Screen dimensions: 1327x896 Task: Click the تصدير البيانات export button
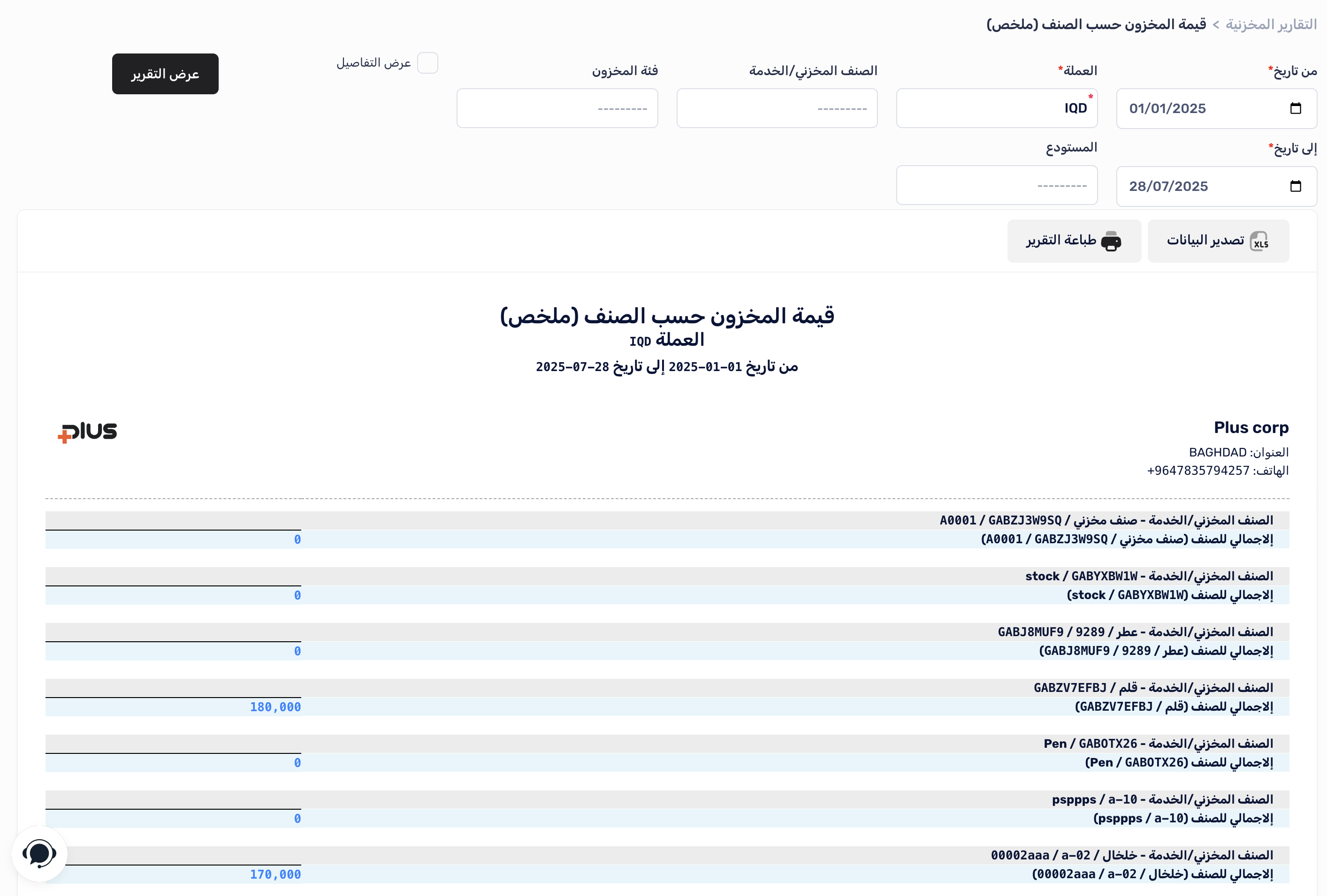(1218, 241)
